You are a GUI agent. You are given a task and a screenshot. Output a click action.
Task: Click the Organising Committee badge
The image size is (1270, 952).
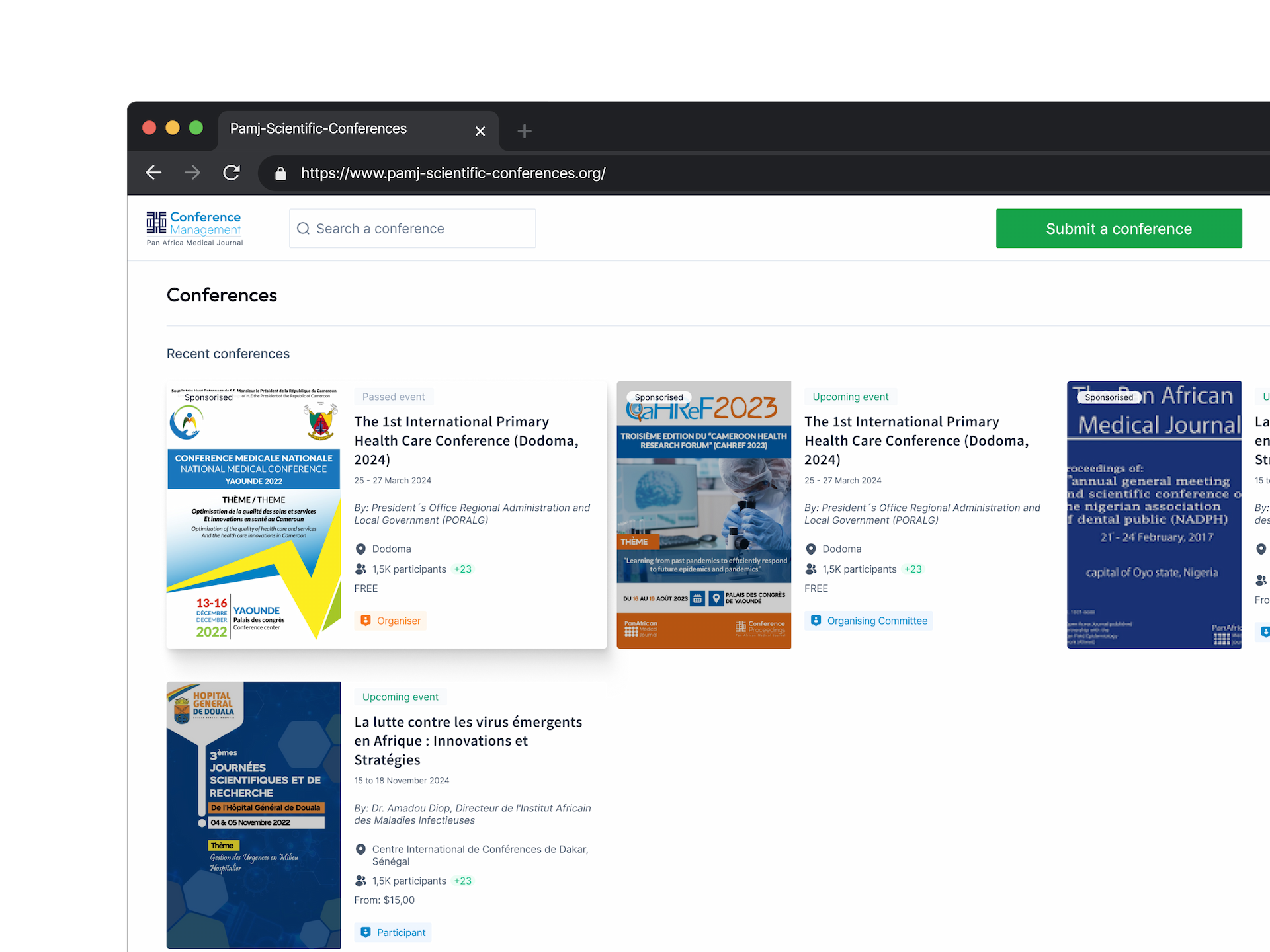[x=868, y=621]
